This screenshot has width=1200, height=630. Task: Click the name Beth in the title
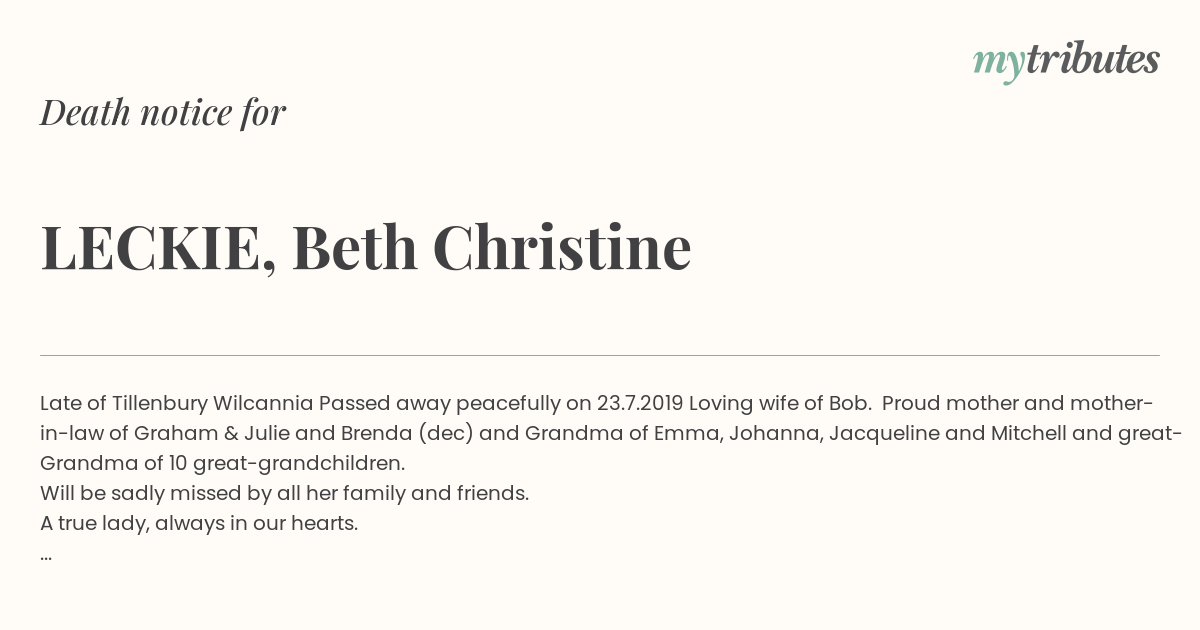click(x=354, y=247)
